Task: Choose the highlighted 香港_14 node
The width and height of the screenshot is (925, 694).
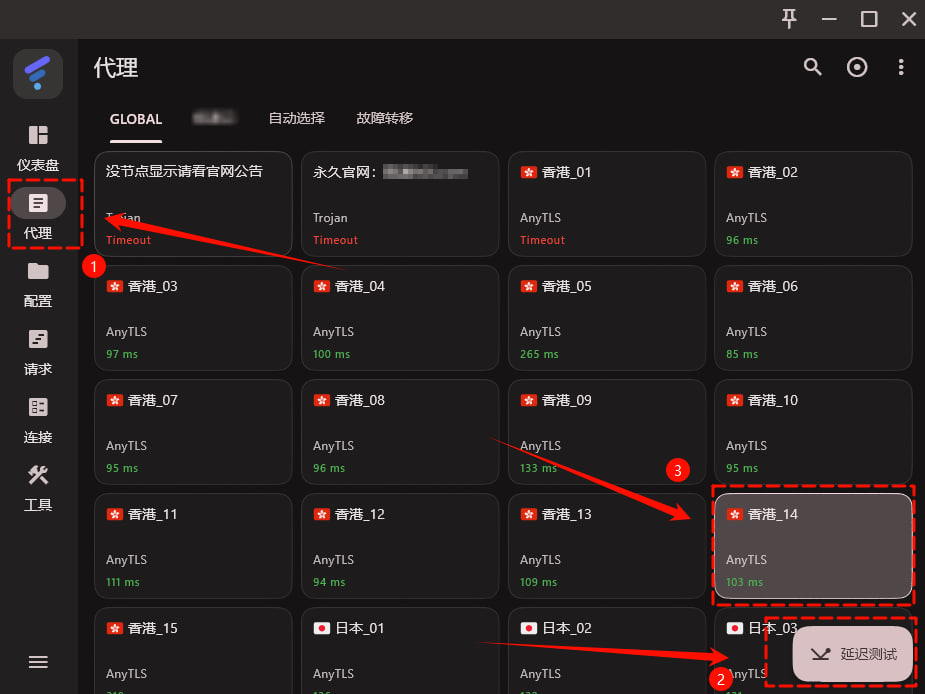Action: click(813, 546)
